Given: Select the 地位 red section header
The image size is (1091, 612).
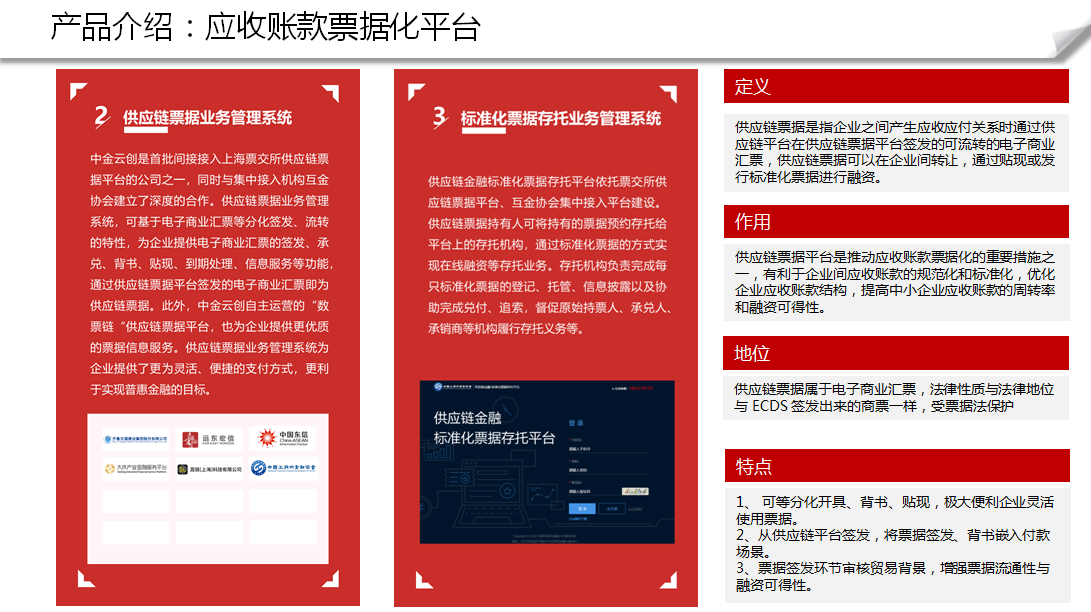Looking at the screenshot, I should (896, 353).
